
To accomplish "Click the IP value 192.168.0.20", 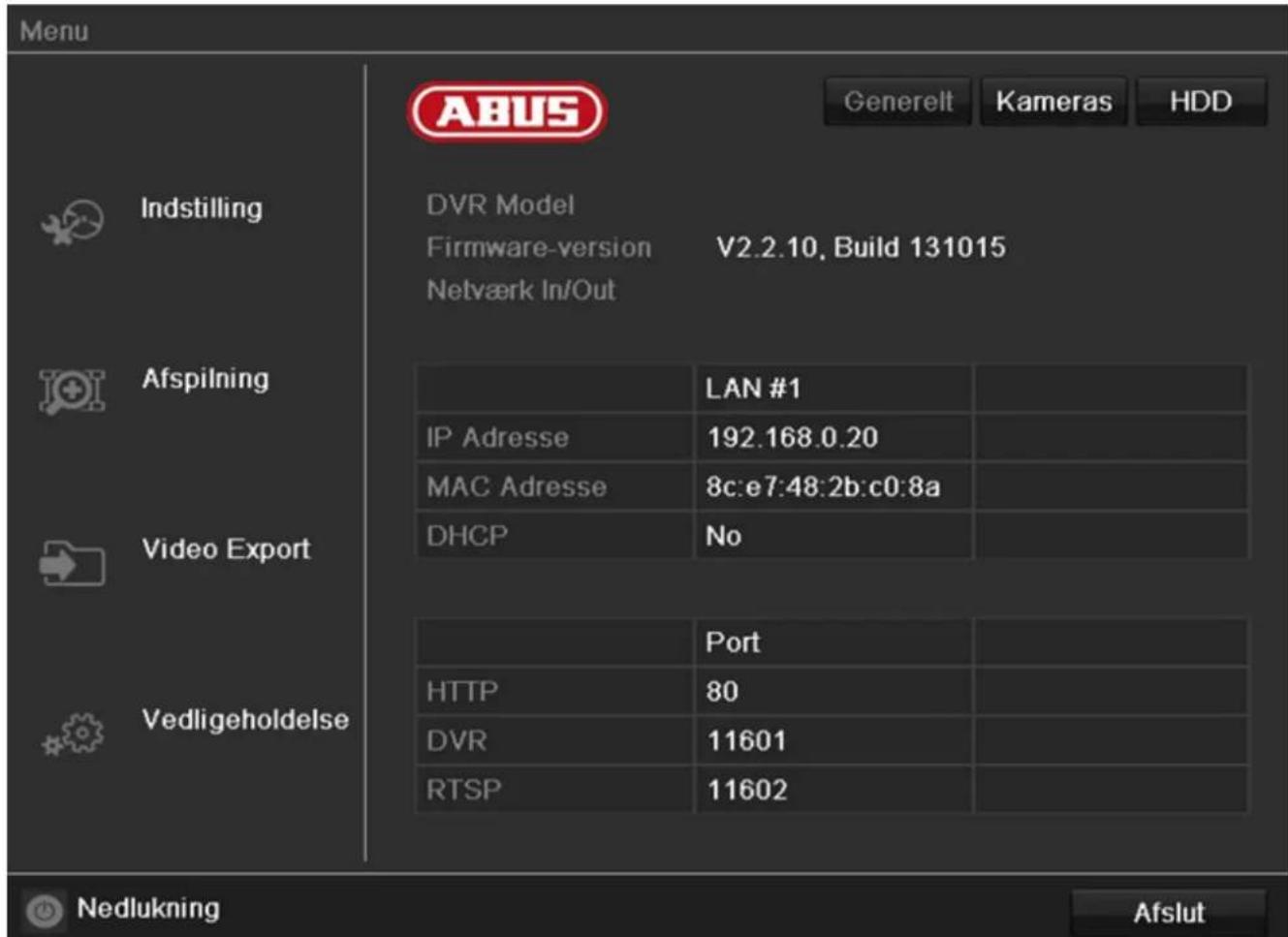I will click(x=793, y=438).
